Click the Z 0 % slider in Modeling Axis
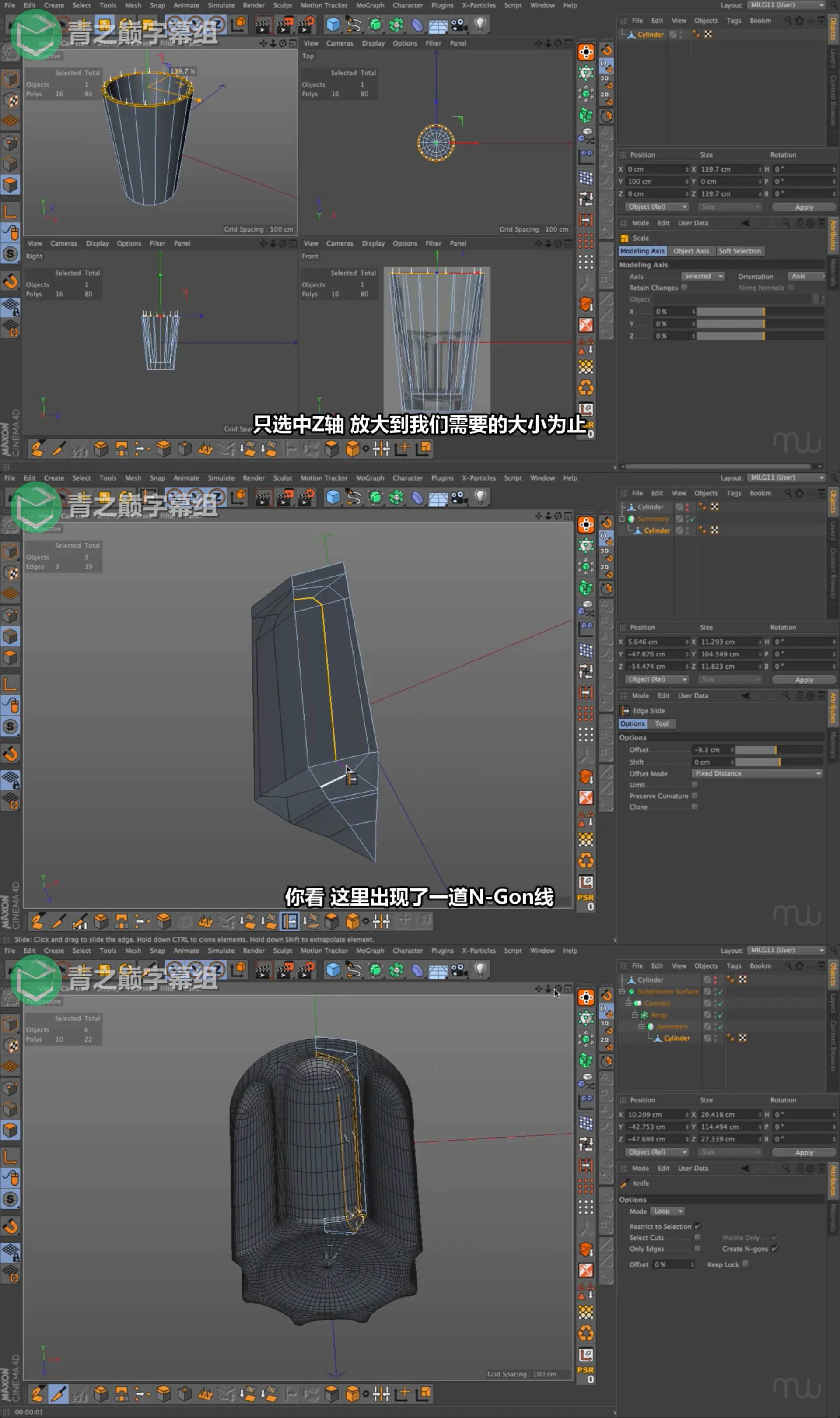Image resolution: width=840 pixels, height=1418 pixels. coord(760,336)
